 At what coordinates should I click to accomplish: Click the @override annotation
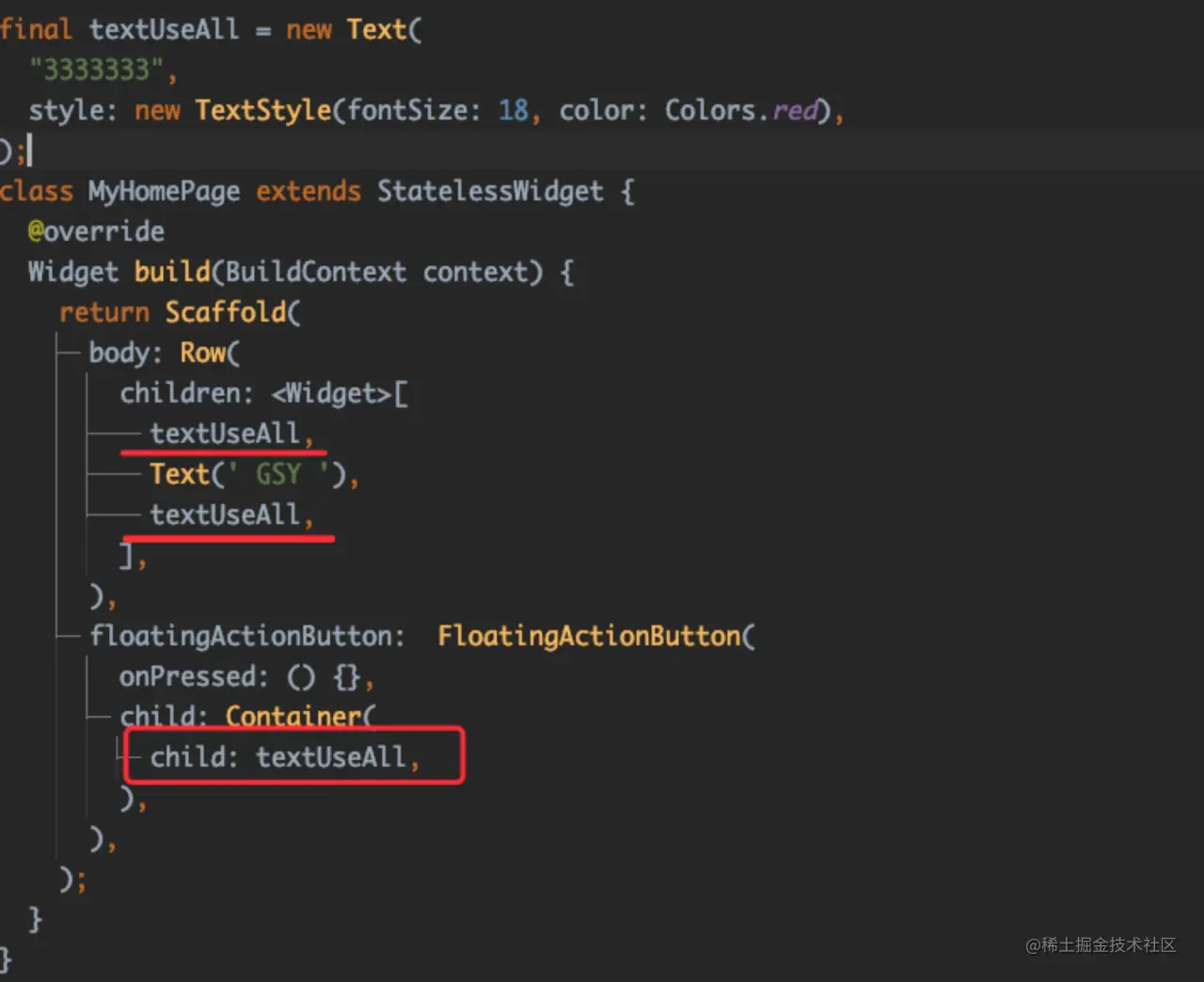coord(96,231)
